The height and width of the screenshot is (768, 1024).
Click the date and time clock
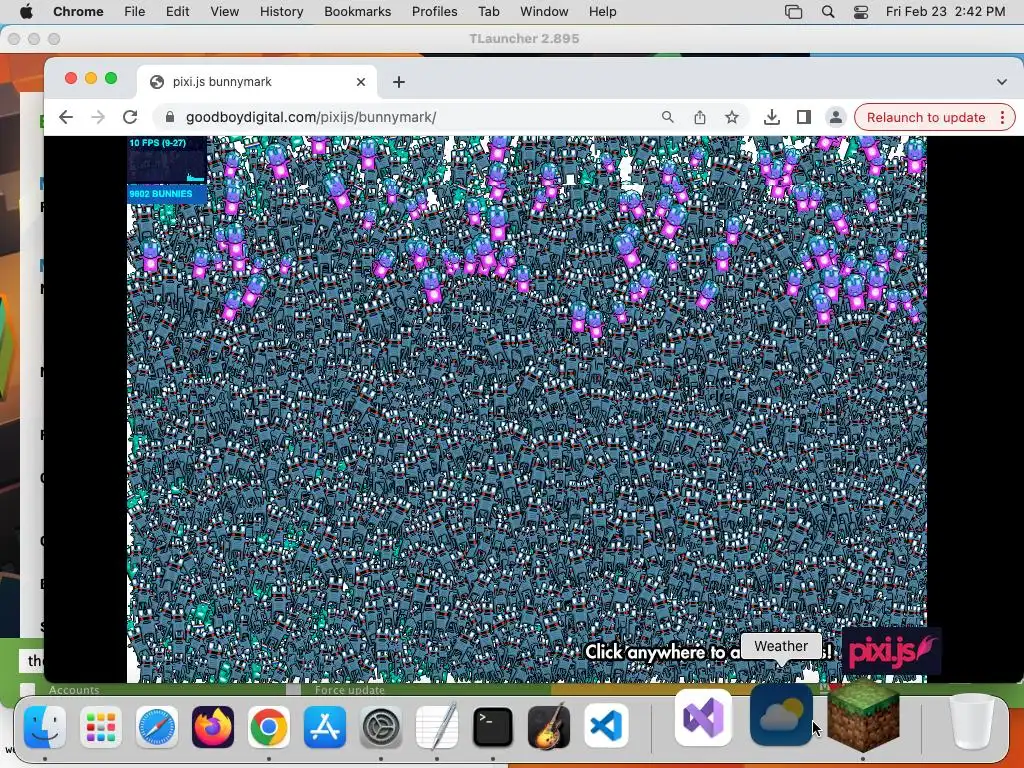coord(945,11)
